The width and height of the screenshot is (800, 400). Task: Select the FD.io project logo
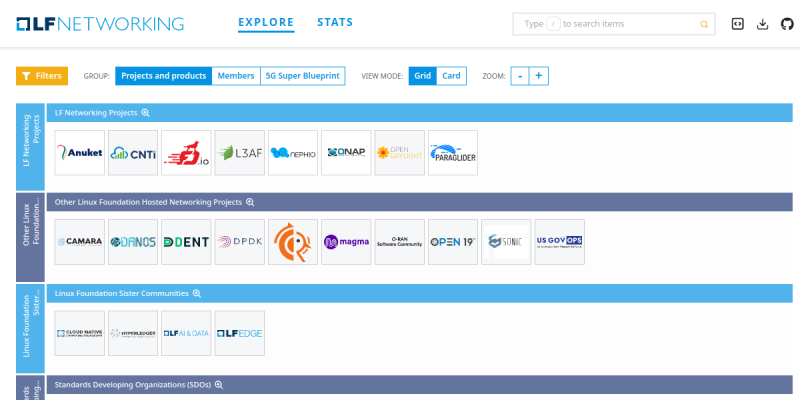point(186,153)
